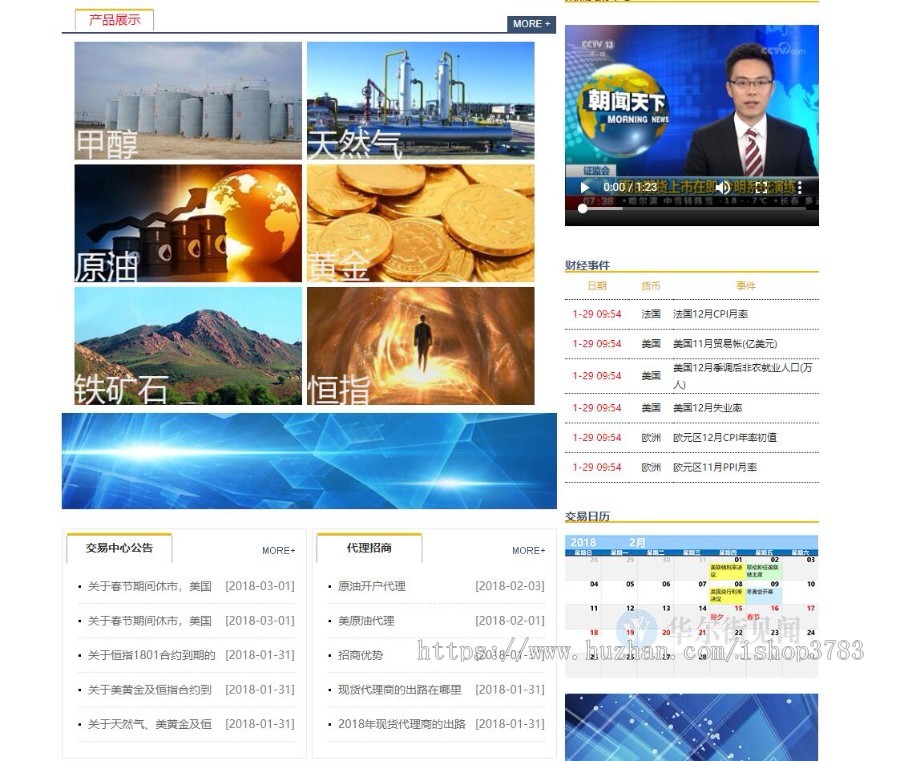The height and width of the screenshot is (761, 900).
Task: Click MORE+ in the 代理招商 section
Action: [x=528, y=550]
